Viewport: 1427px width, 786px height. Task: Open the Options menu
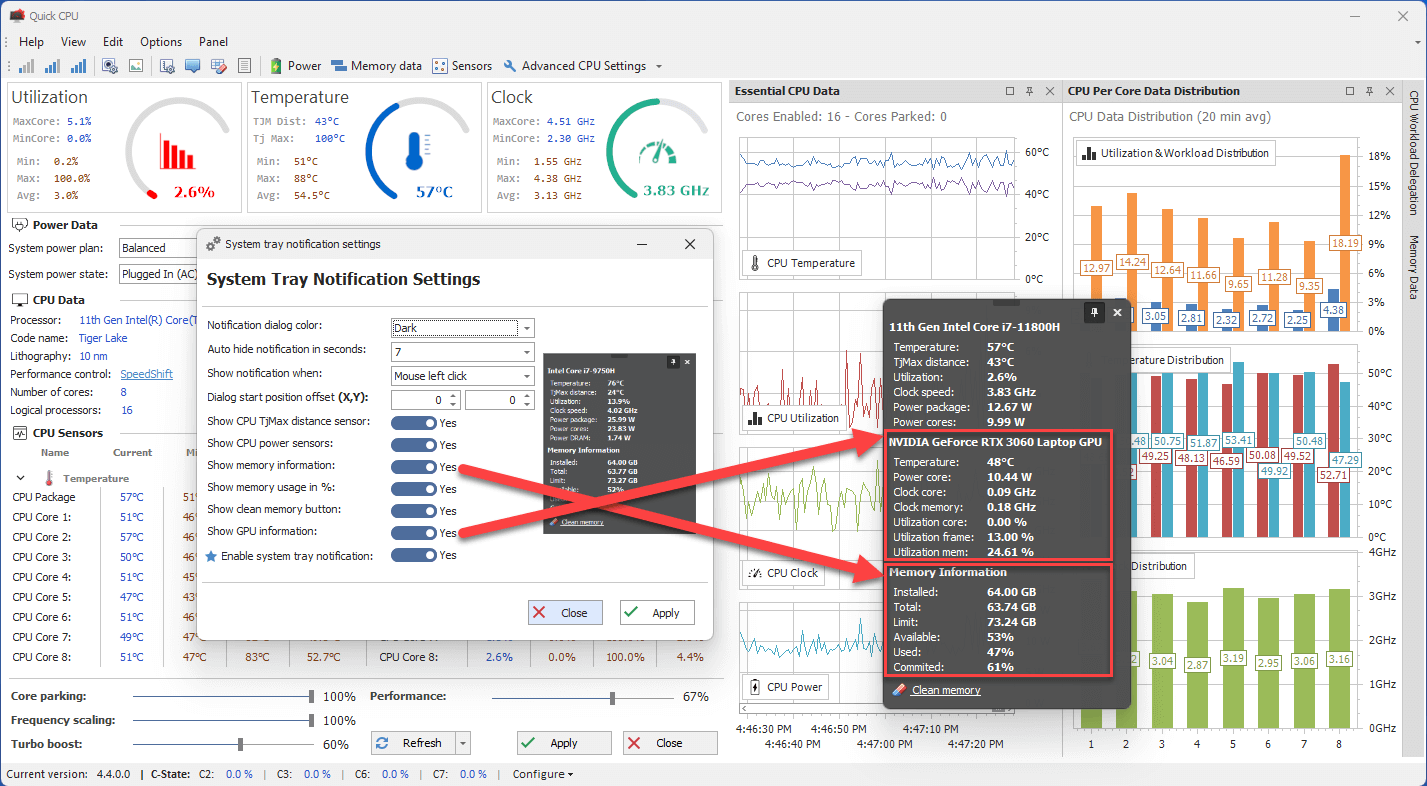click(x=161, y=42)
